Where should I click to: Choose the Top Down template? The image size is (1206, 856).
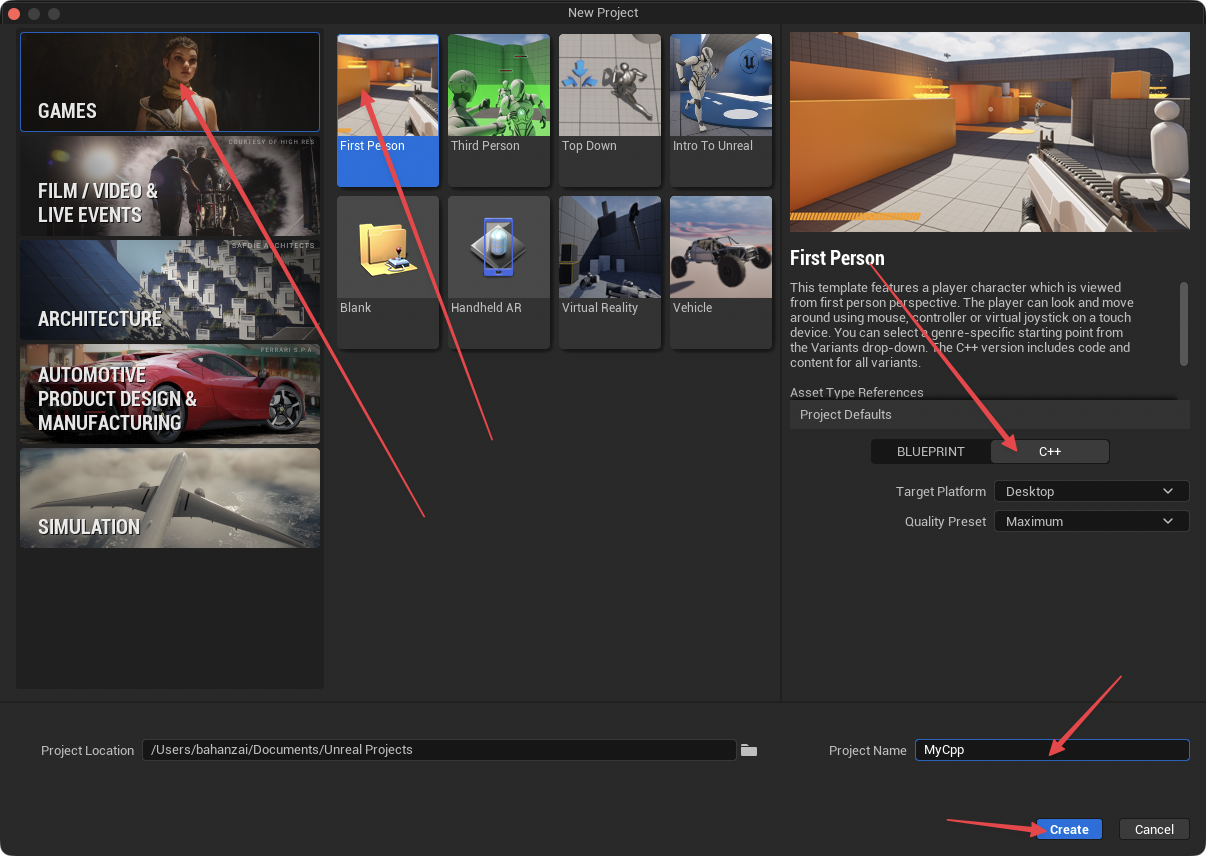tap(610, 110)
